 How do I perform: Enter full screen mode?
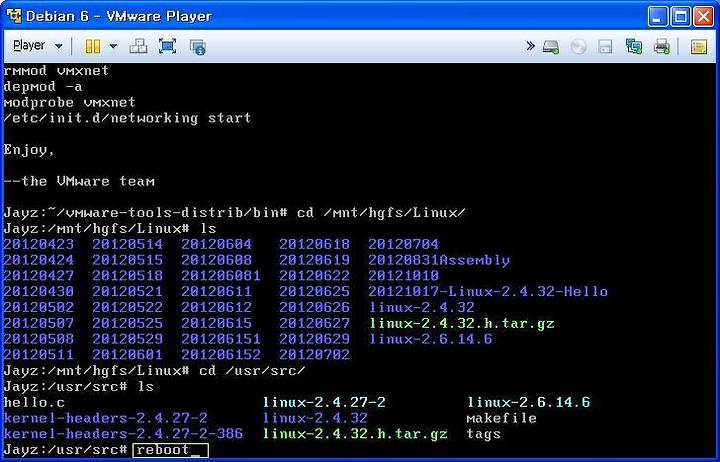[167, 46]
